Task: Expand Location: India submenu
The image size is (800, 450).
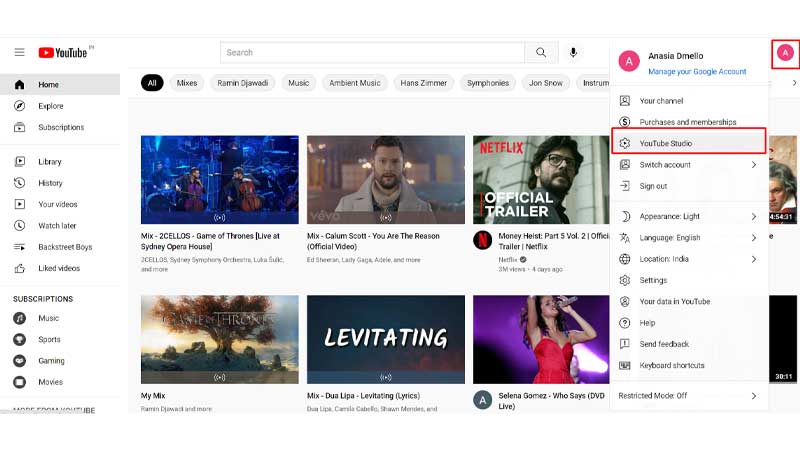Action: coord(689,259)
